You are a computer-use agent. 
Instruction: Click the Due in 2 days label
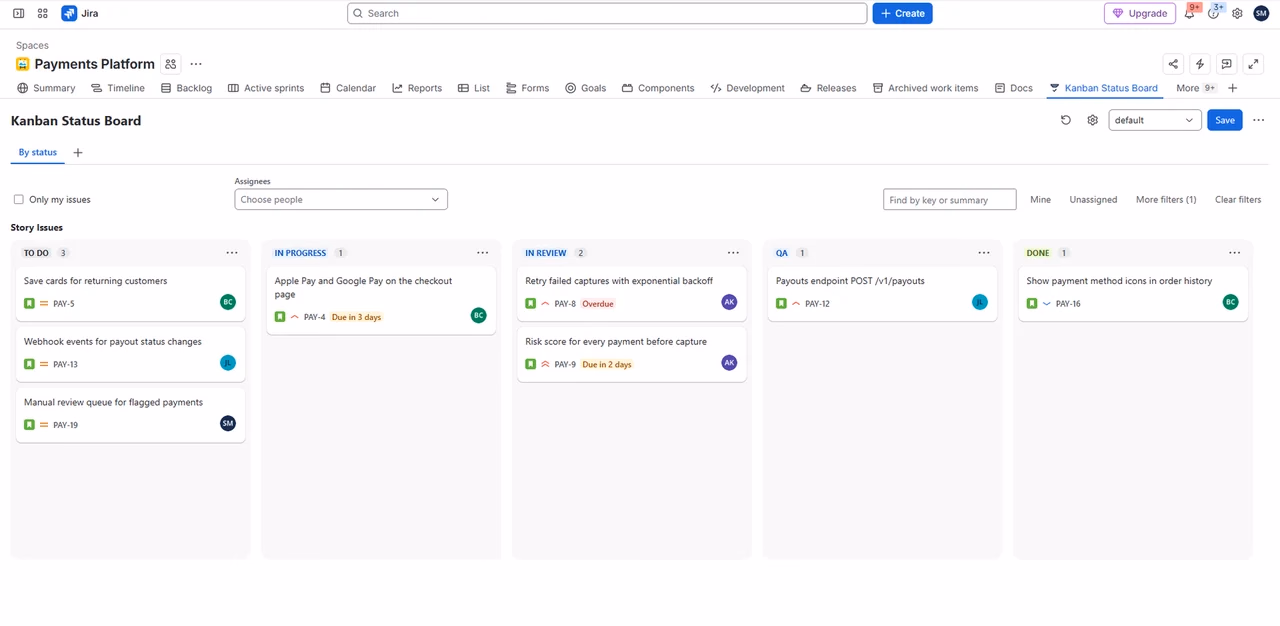click(607, 364)
